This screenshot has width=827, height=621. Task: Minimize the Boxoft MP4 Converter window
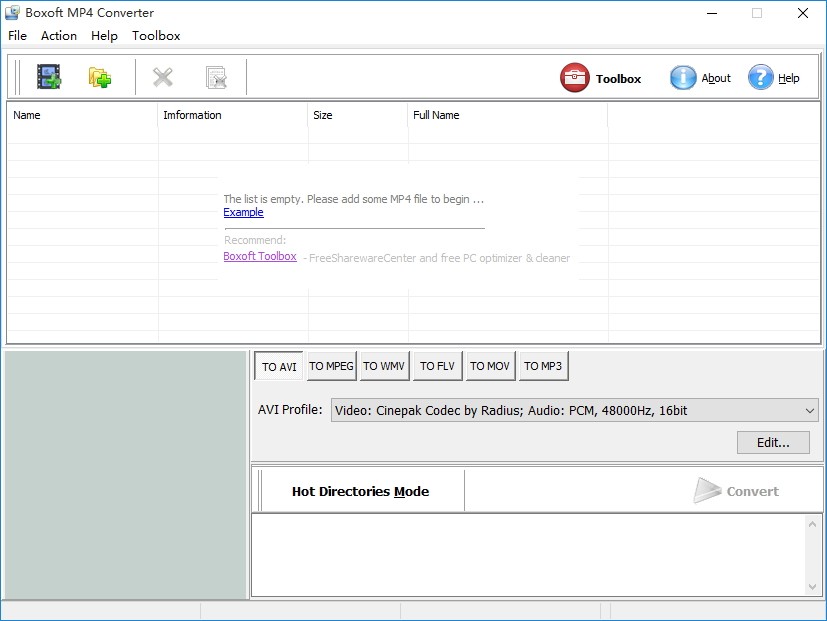click(x=712, y=13)
